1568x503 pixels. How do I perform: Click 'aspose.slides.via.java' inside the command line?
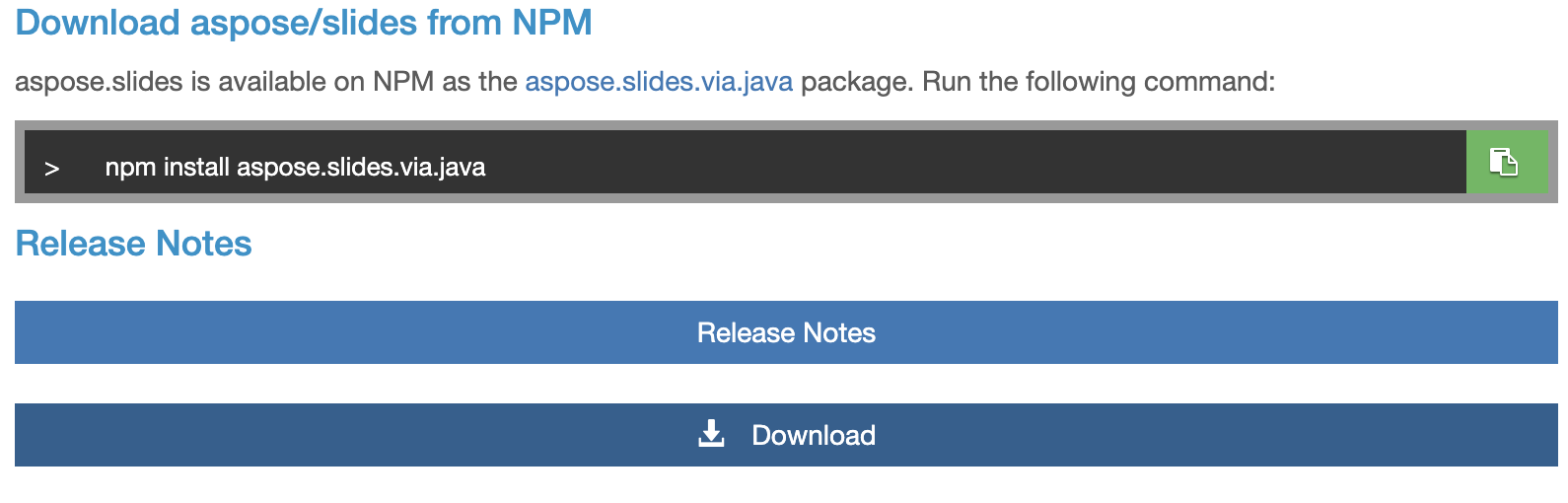click(361, 167)
